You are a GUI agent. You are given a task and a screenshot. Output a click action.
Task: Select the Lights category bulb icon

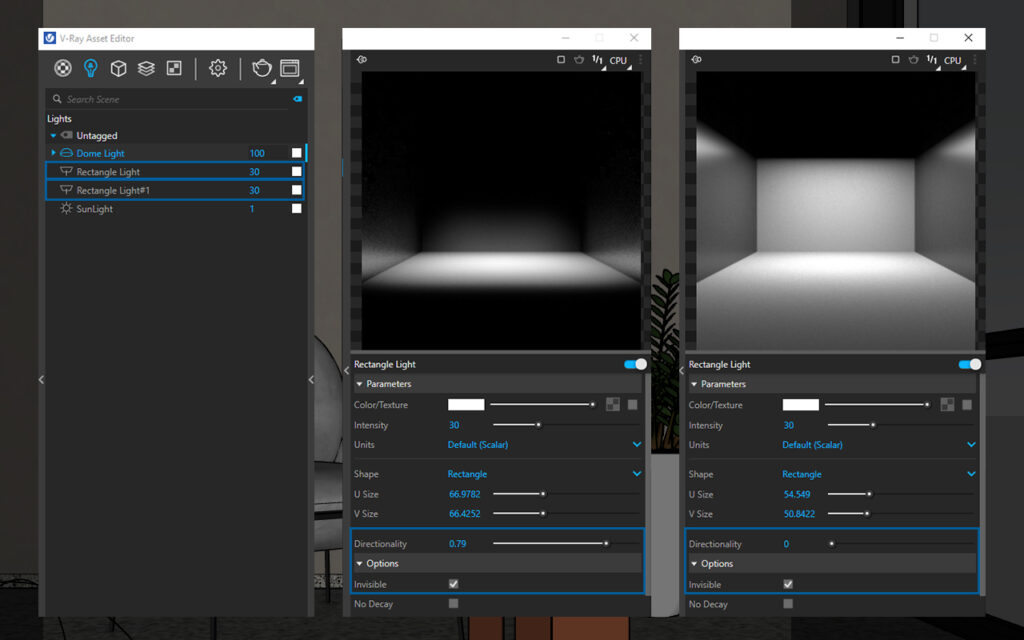click(91, 68)
